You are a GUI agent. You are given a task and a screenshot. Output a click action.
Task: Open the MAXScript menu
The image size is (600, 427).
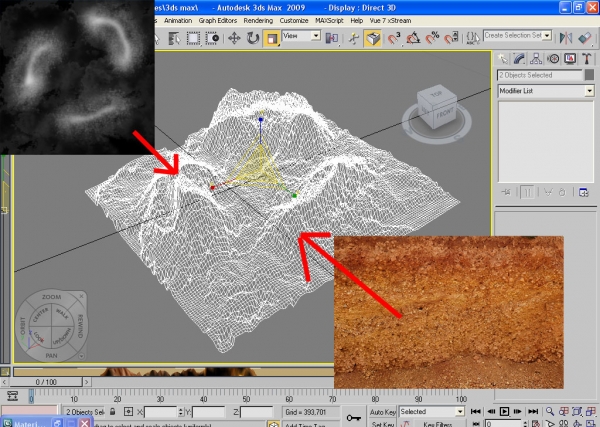click(329, 21)
